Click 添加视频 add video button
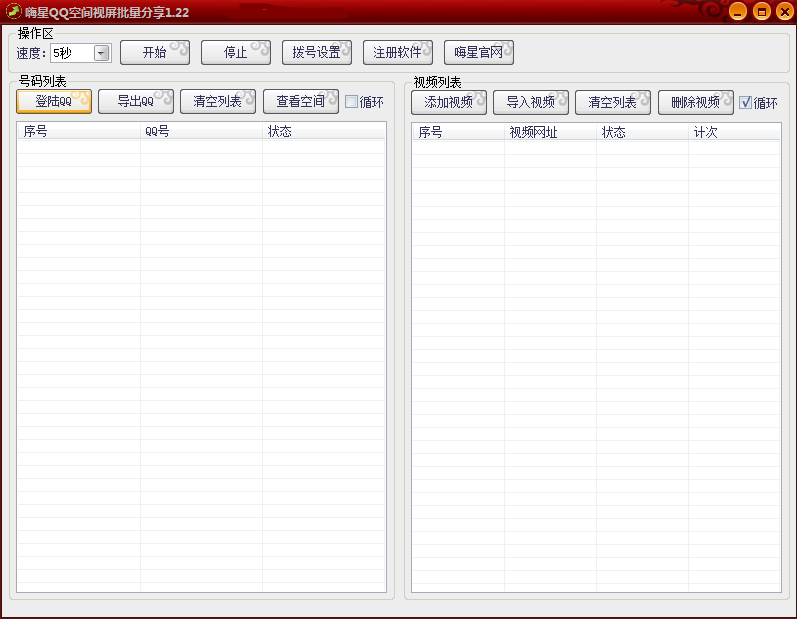The image size is (797, 619). (x=449, y=102)
